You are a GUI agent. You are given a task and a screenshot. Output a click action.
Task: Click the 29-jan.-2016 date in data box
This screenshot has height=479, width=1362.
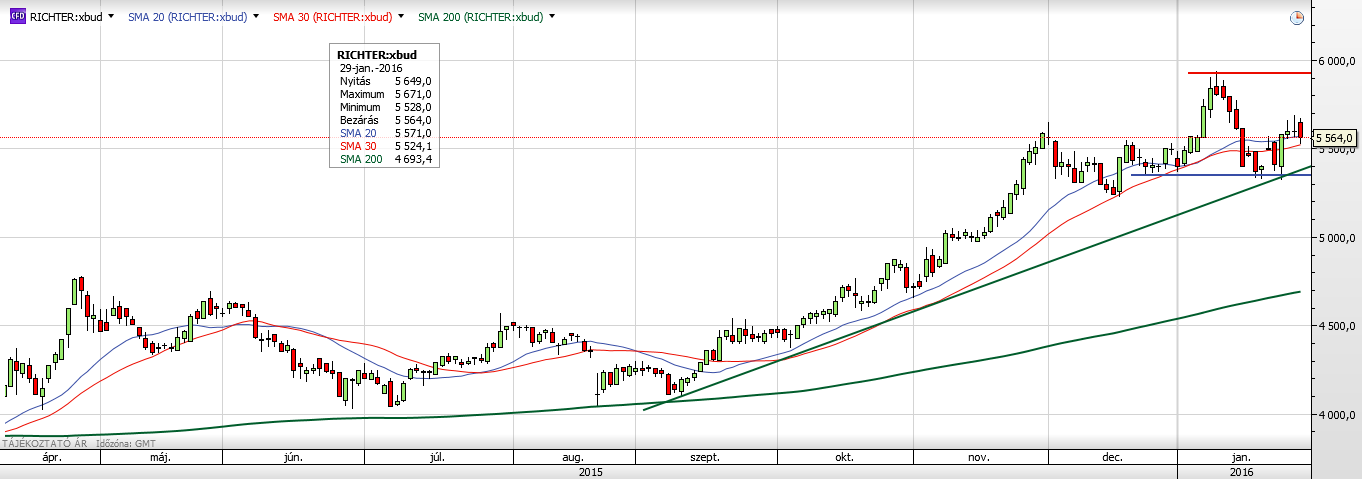(x=370, y=68)
